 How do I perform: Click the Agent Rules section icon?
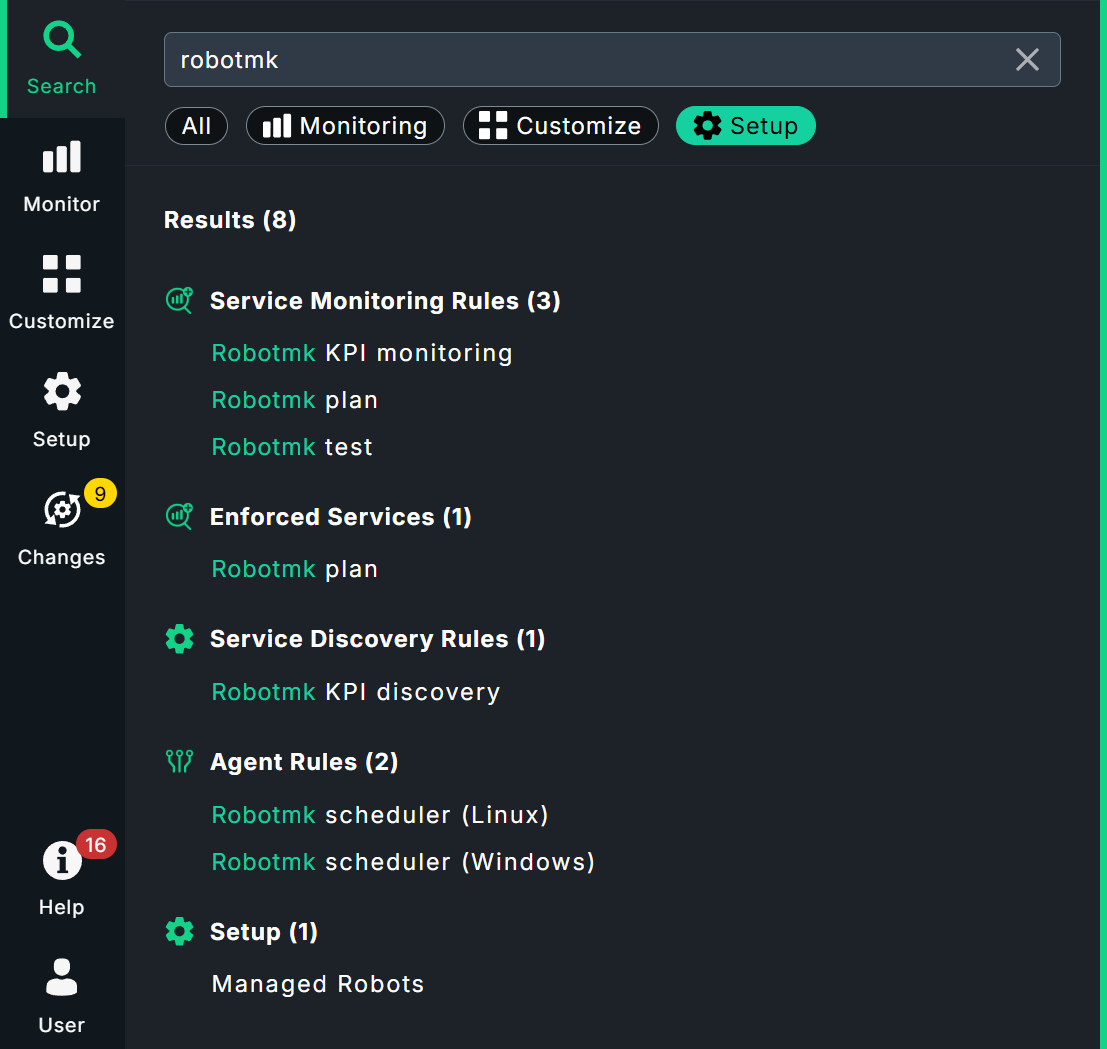179,761
